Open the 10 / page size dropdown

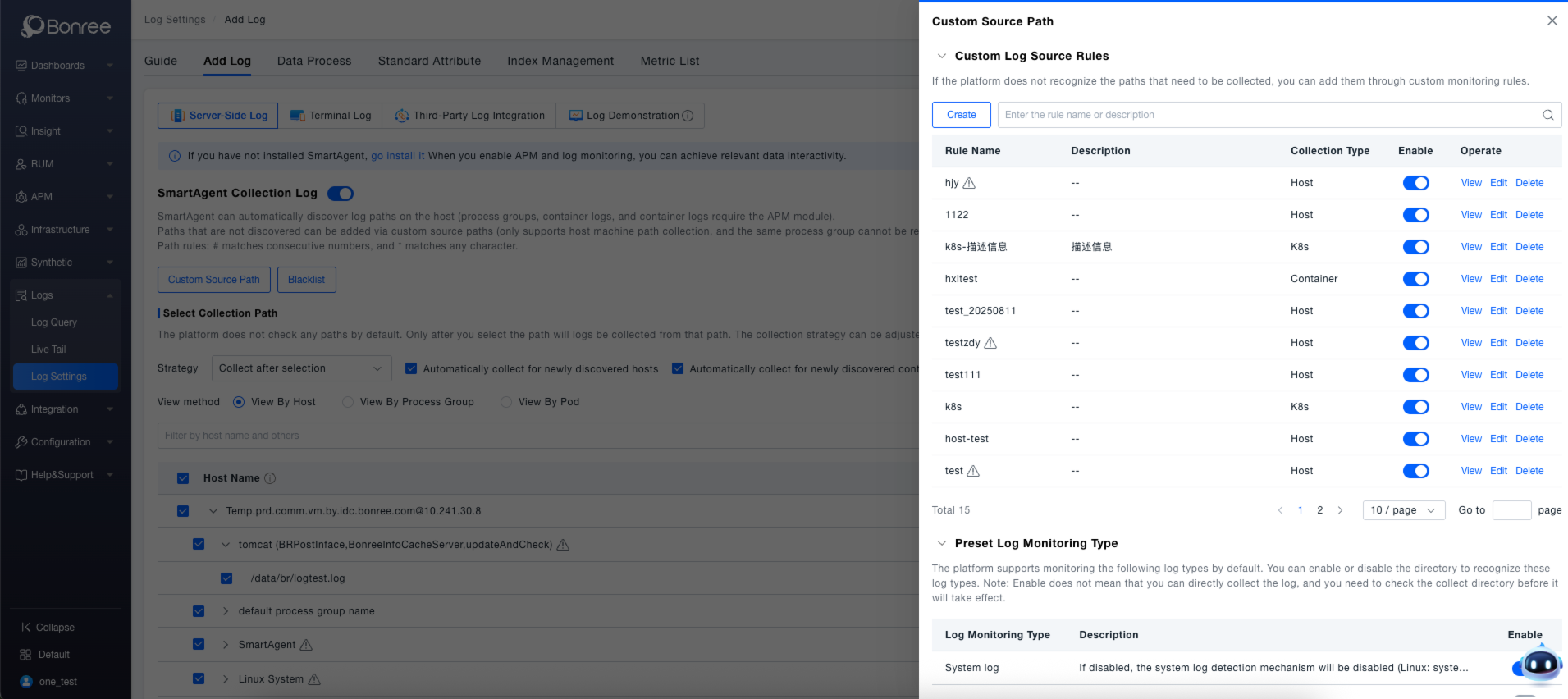1403,510
